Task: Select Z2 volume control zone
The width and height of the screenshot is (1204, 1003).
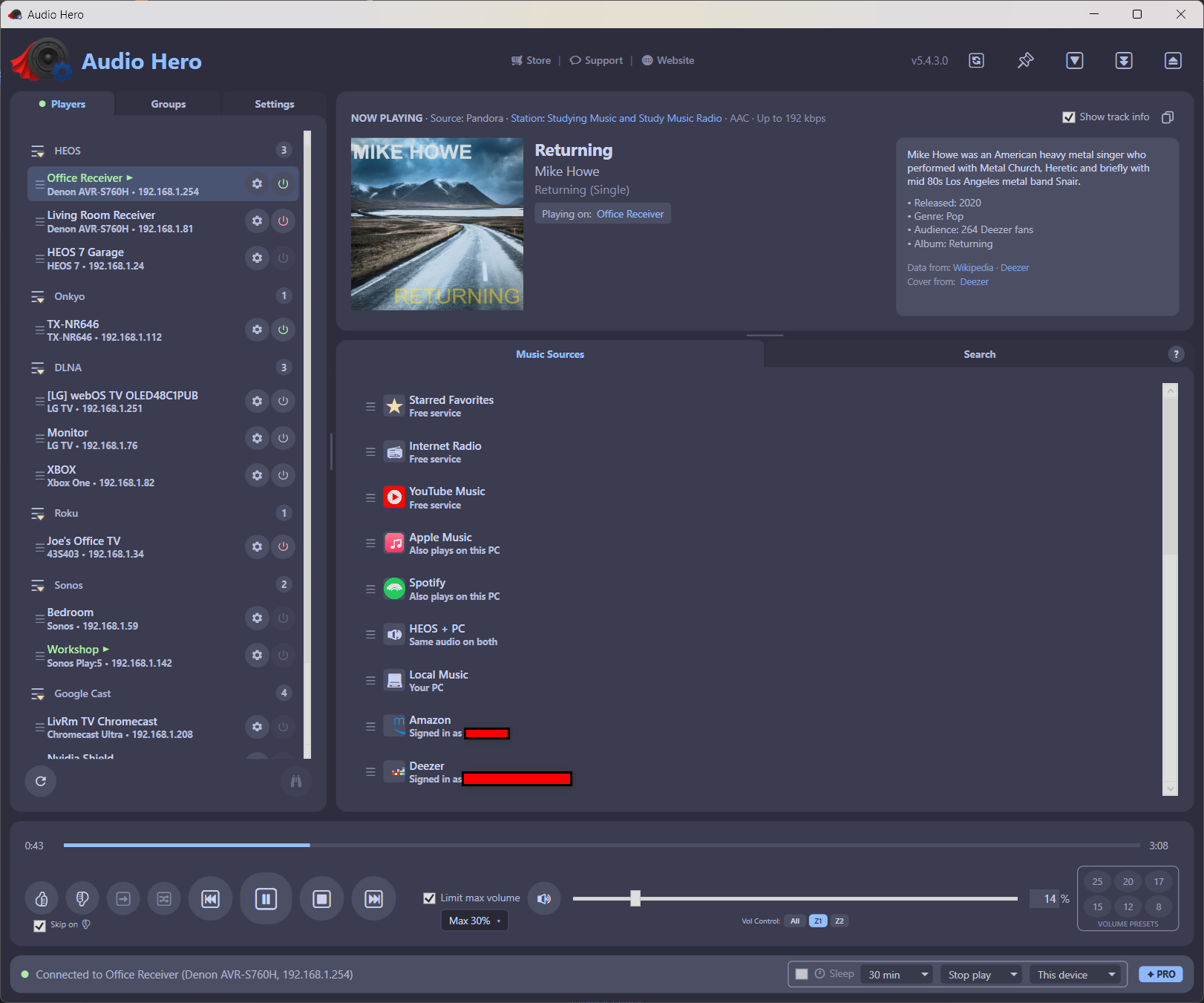Action: 839,921
